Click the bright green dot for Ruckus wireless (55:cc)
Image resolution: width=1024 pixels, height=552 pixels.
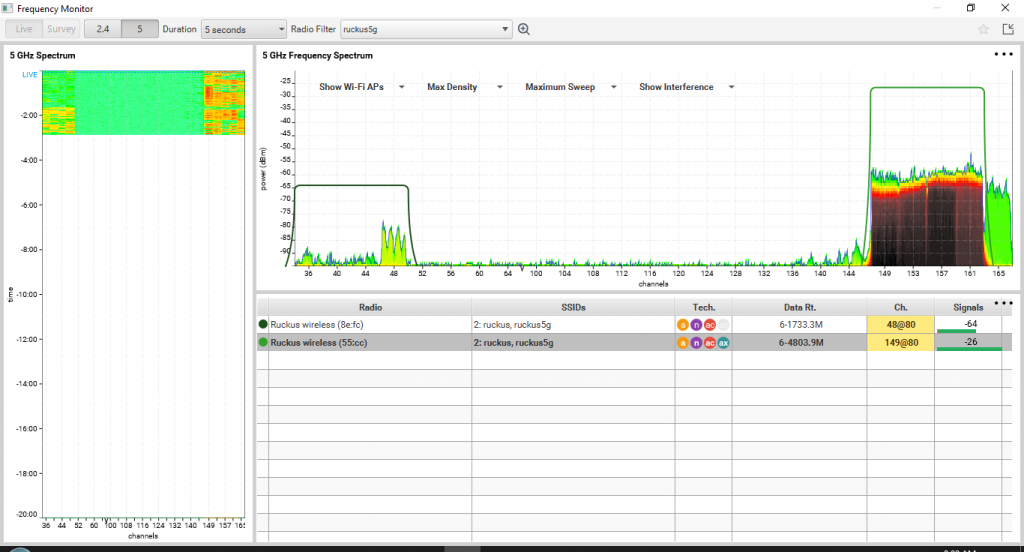click(263, 342)
